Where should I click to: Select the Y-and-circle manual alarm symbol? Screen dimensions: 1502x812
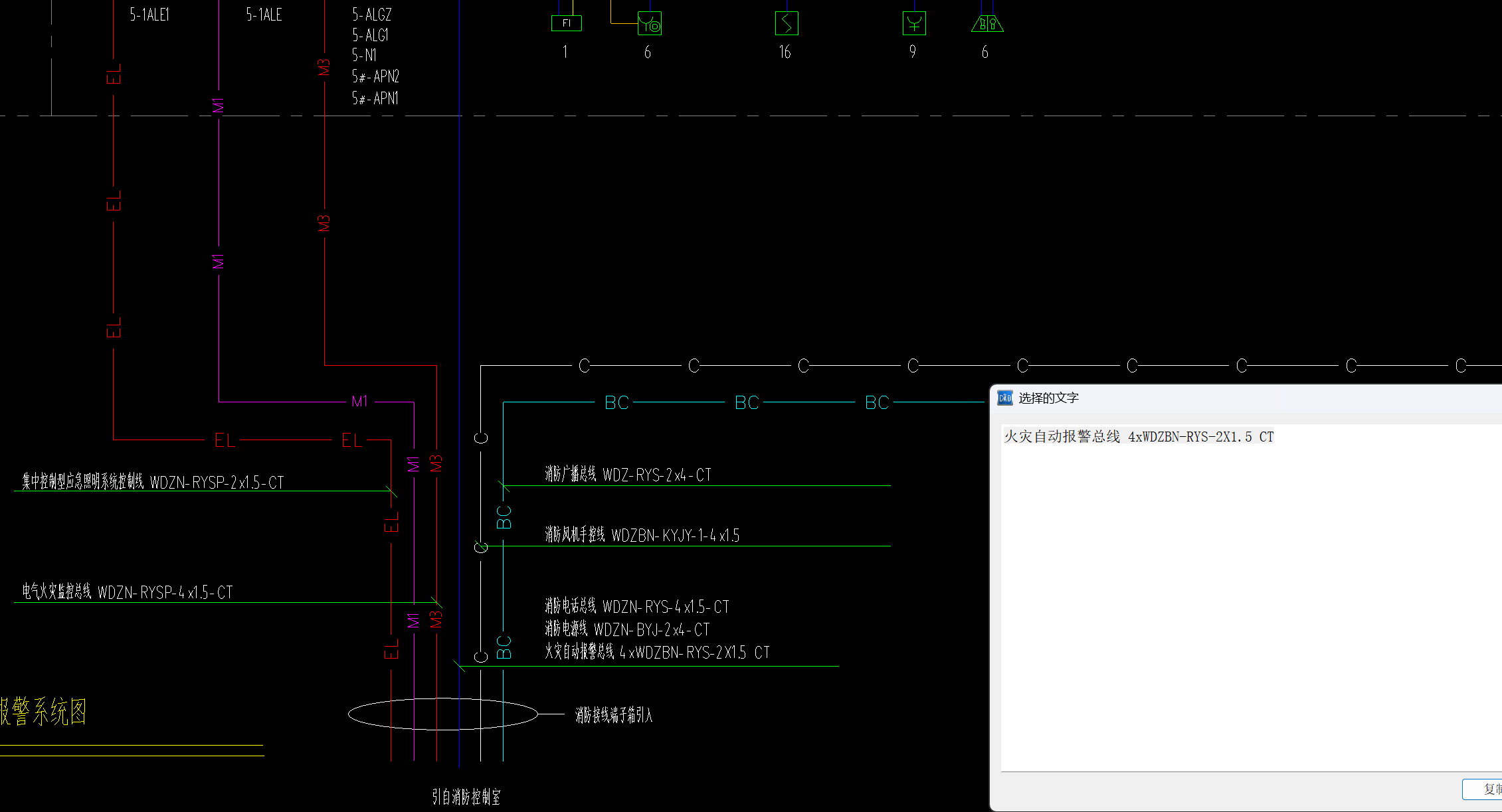click(x=650, y=24)
